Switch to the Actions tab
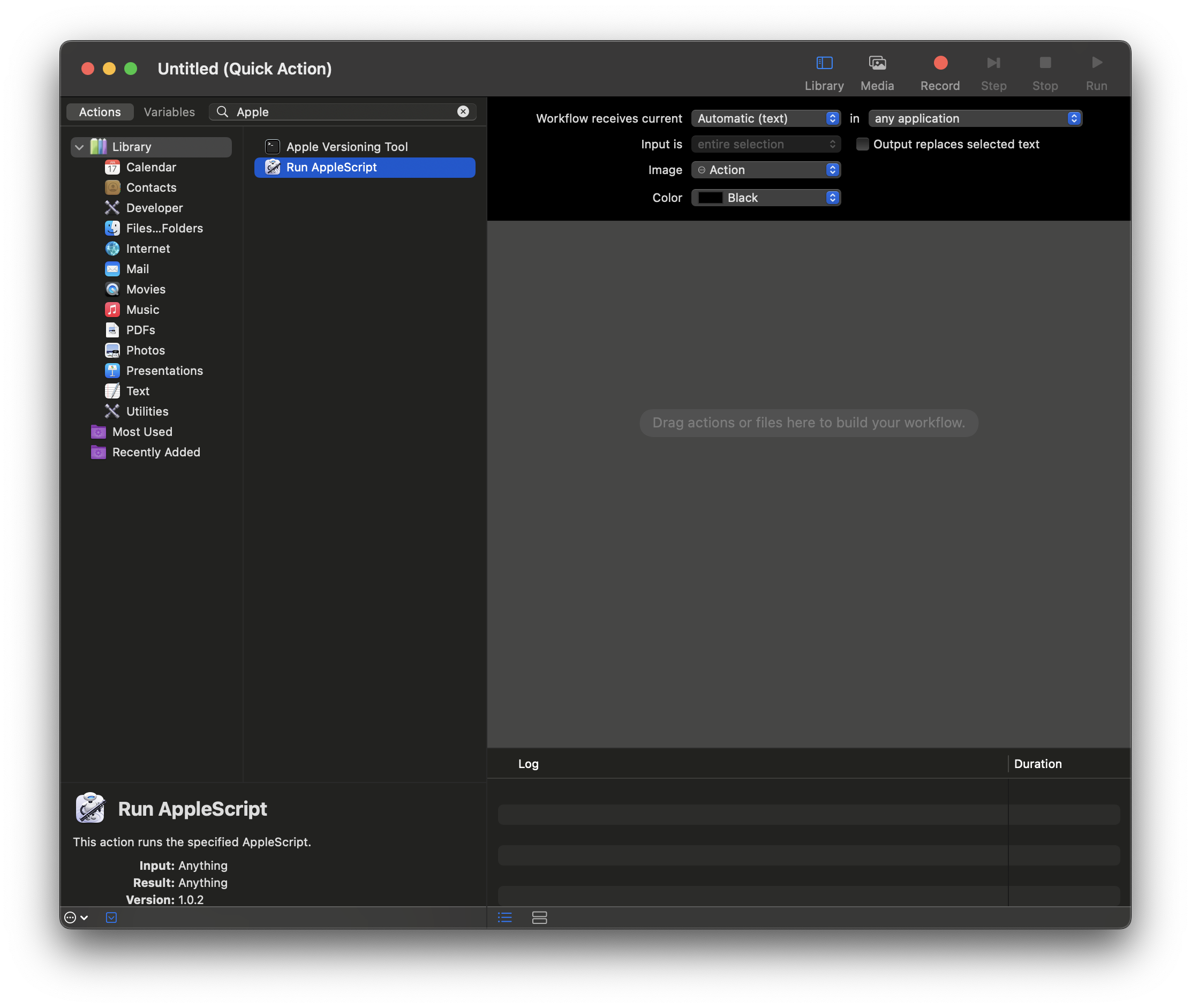1191x1008 pixels. tap(100, 112)
